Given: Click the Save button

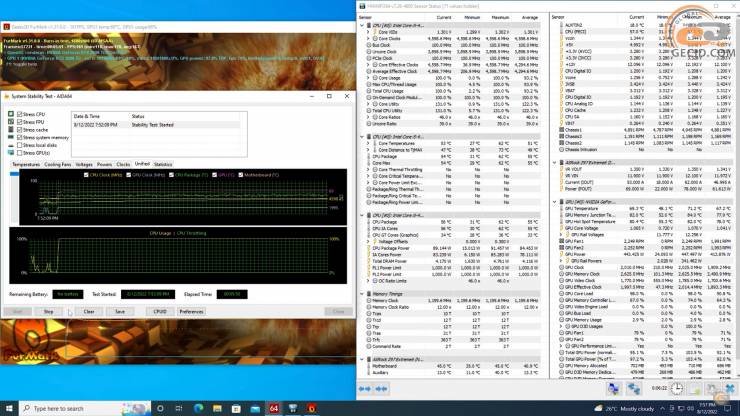Looking at the screenshot, I should tap(120, 312).
